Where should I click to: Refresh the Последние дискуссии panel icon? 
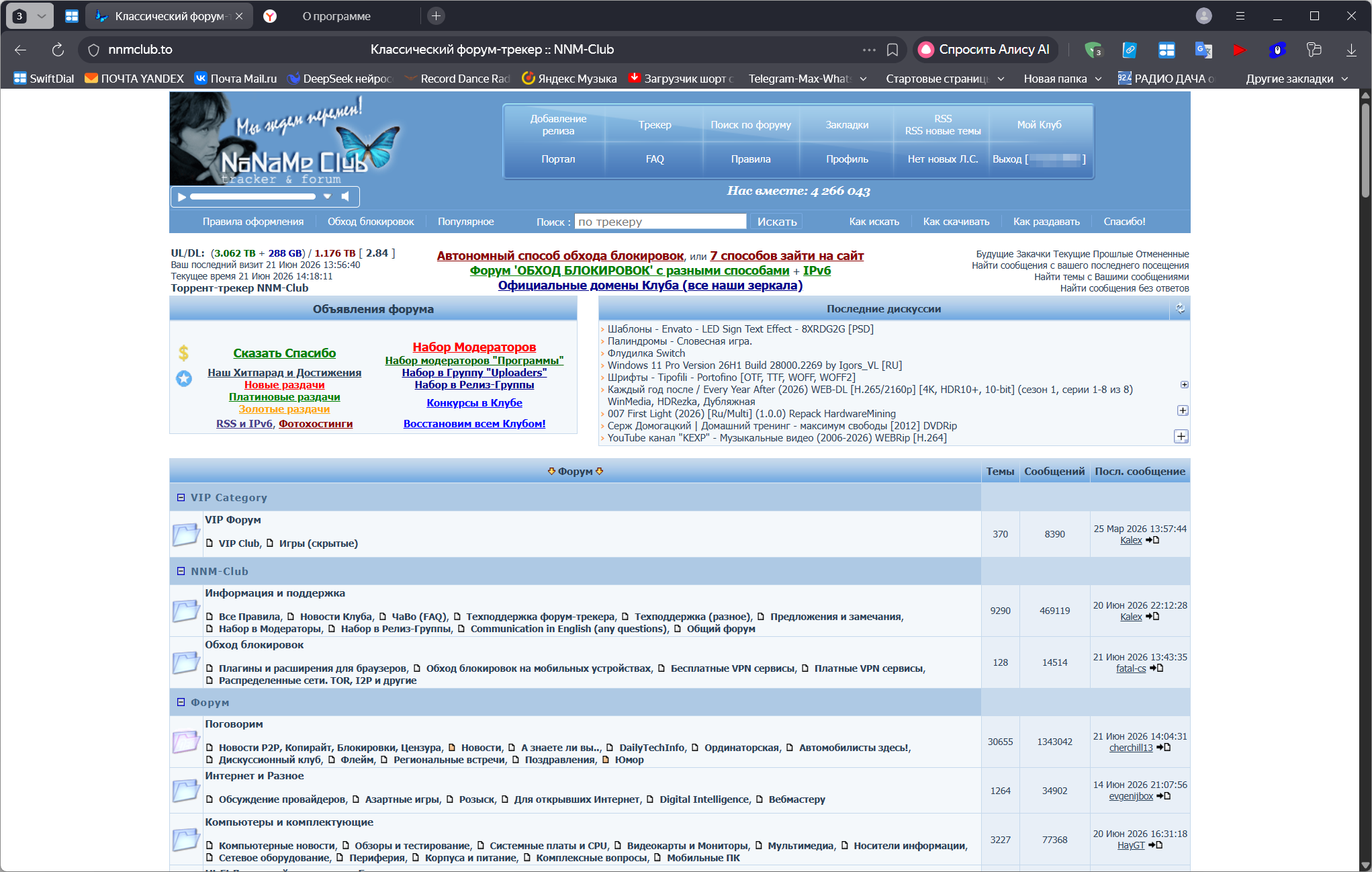coord(1180,309)
